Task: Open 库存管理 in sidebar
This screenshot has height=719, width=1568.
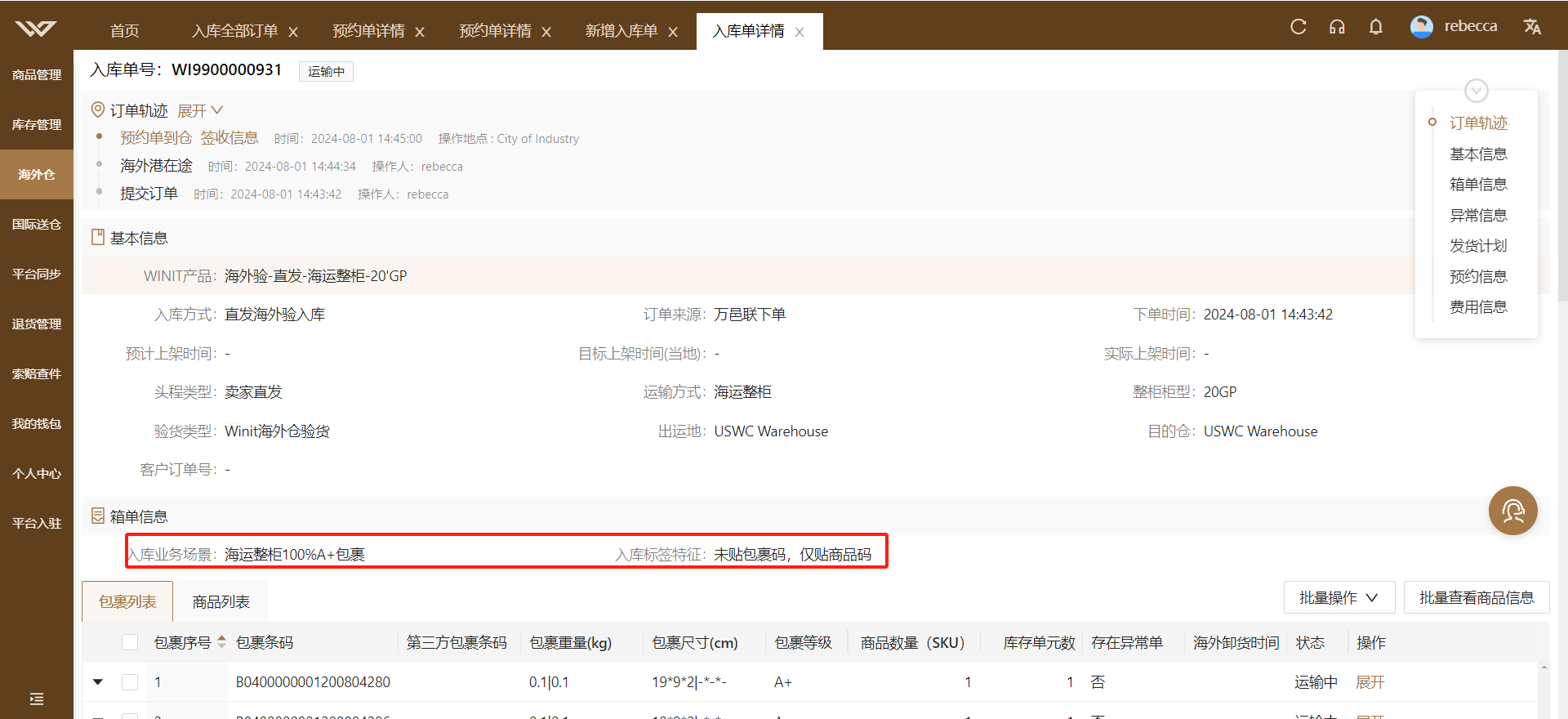Action: 37,124
